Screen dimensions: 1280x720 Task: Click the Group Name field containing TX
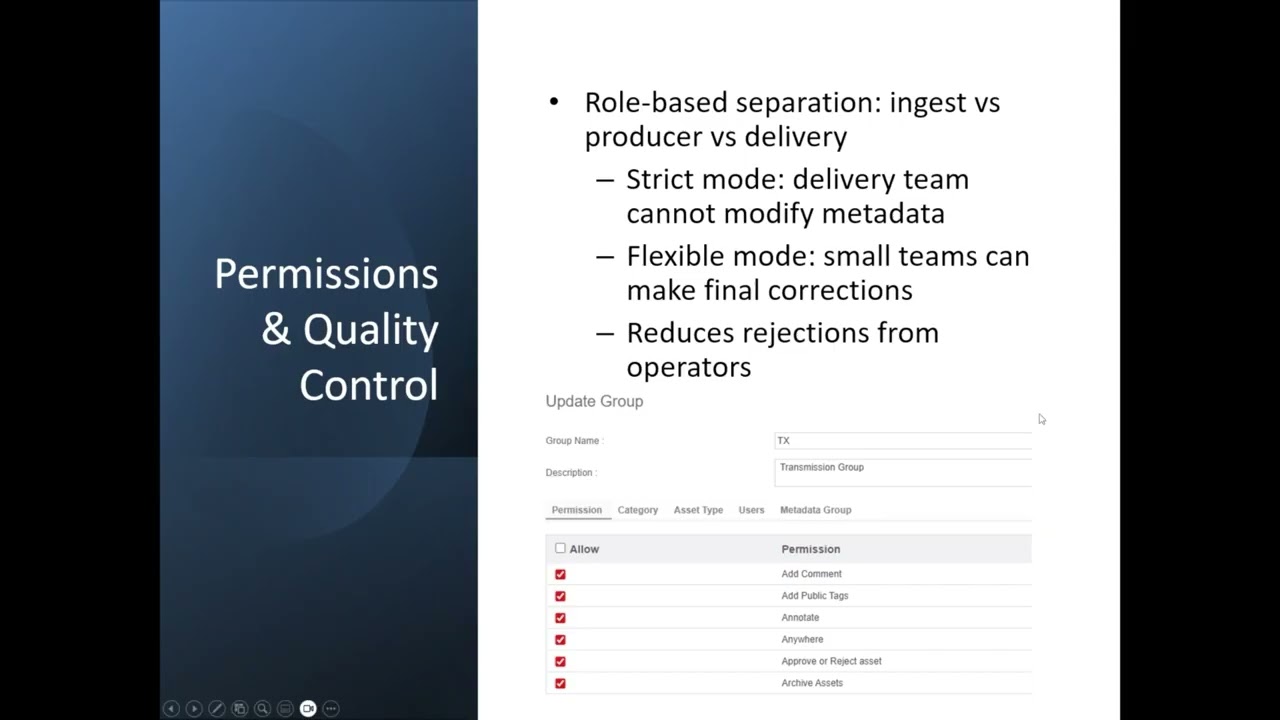[x=903, y=441]
